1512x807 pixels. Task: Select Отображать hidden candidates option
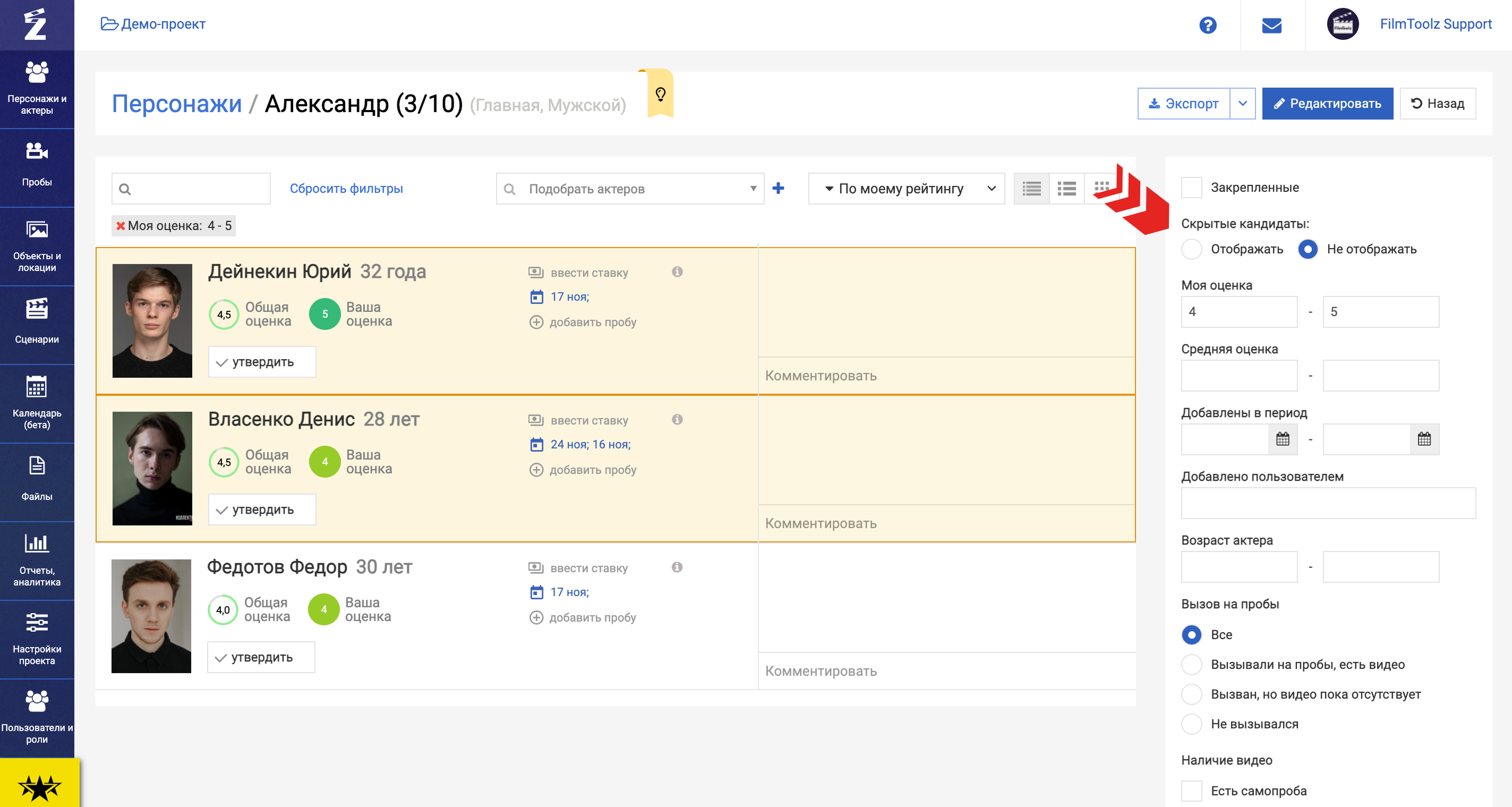[x=1191, y=249]
